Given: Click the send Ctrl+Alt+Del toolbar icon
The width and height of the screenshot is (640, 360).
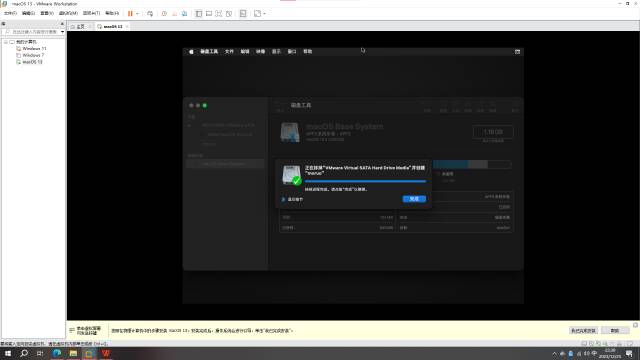Looking at the screenshot, I should pyautogui.click(x=150, y=13).
